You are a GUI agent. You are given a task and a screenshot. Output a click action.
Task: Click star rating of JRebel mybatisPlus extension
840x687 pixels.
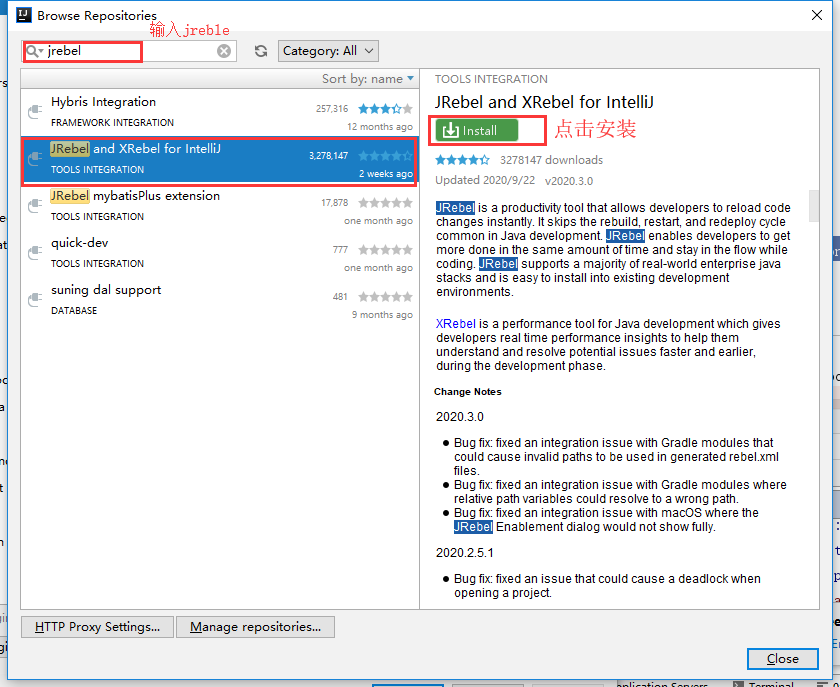click(x=385, y=203)
